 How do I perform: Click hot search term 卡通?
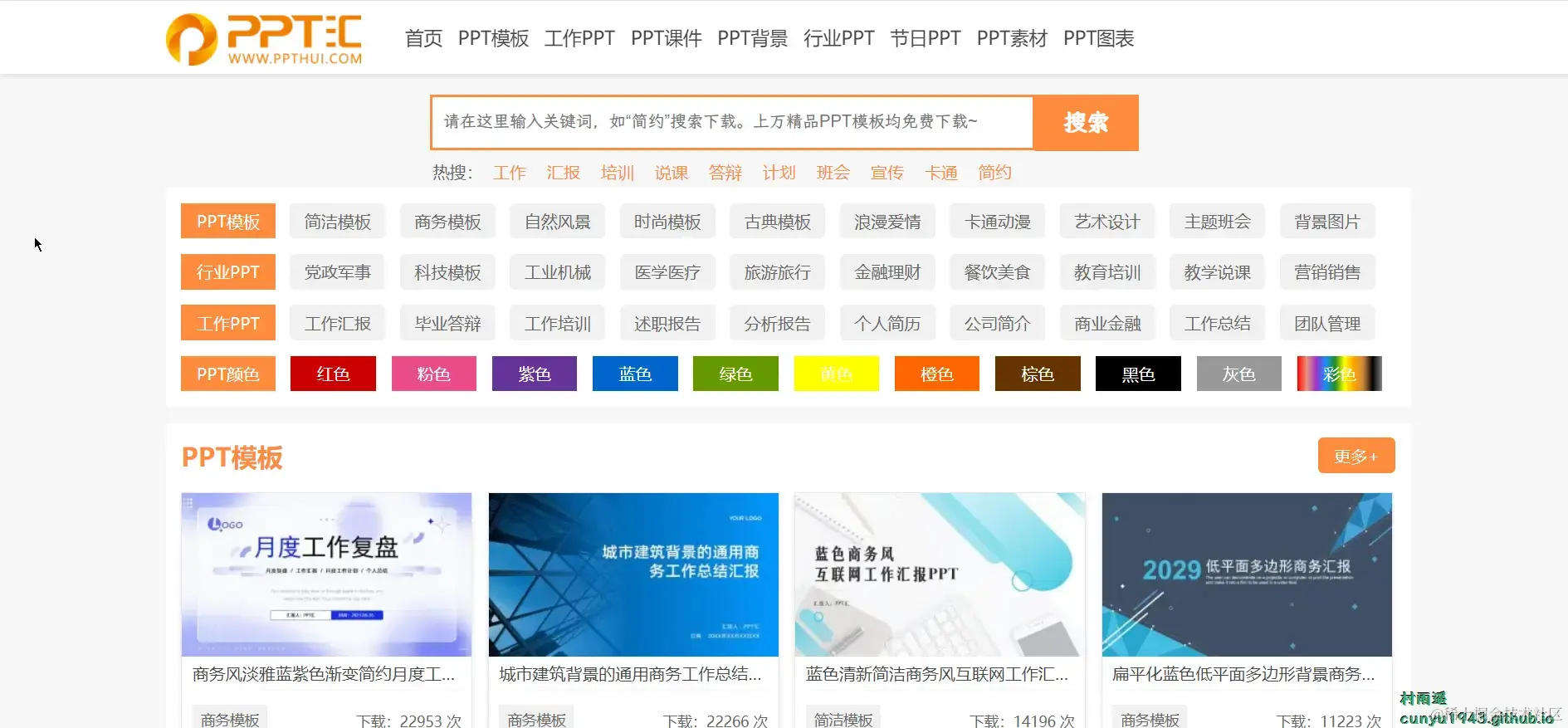click(x=941, y=172)
